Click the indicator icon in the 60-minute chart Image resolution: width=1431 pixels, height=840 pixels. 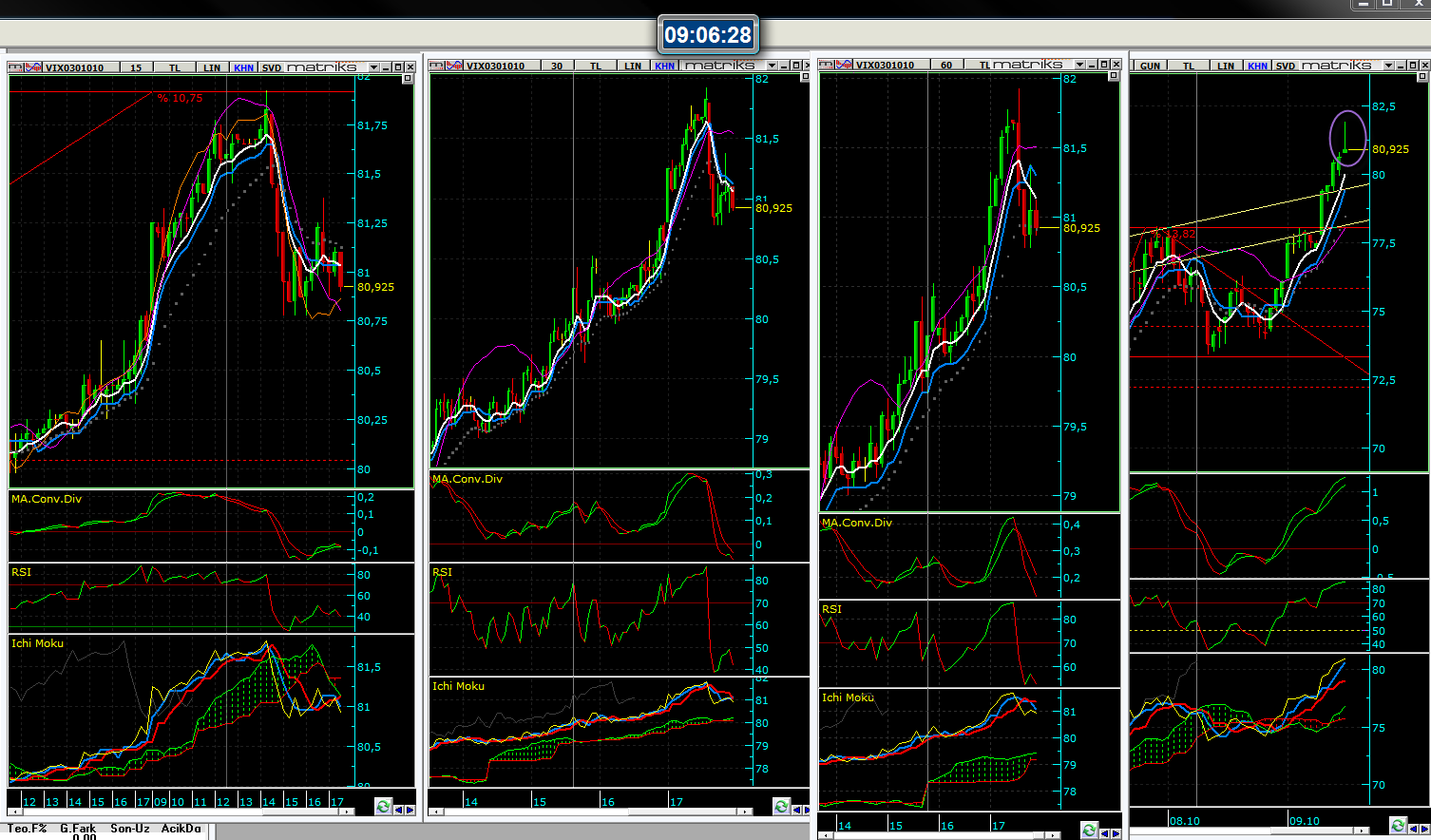coord(843,65)
